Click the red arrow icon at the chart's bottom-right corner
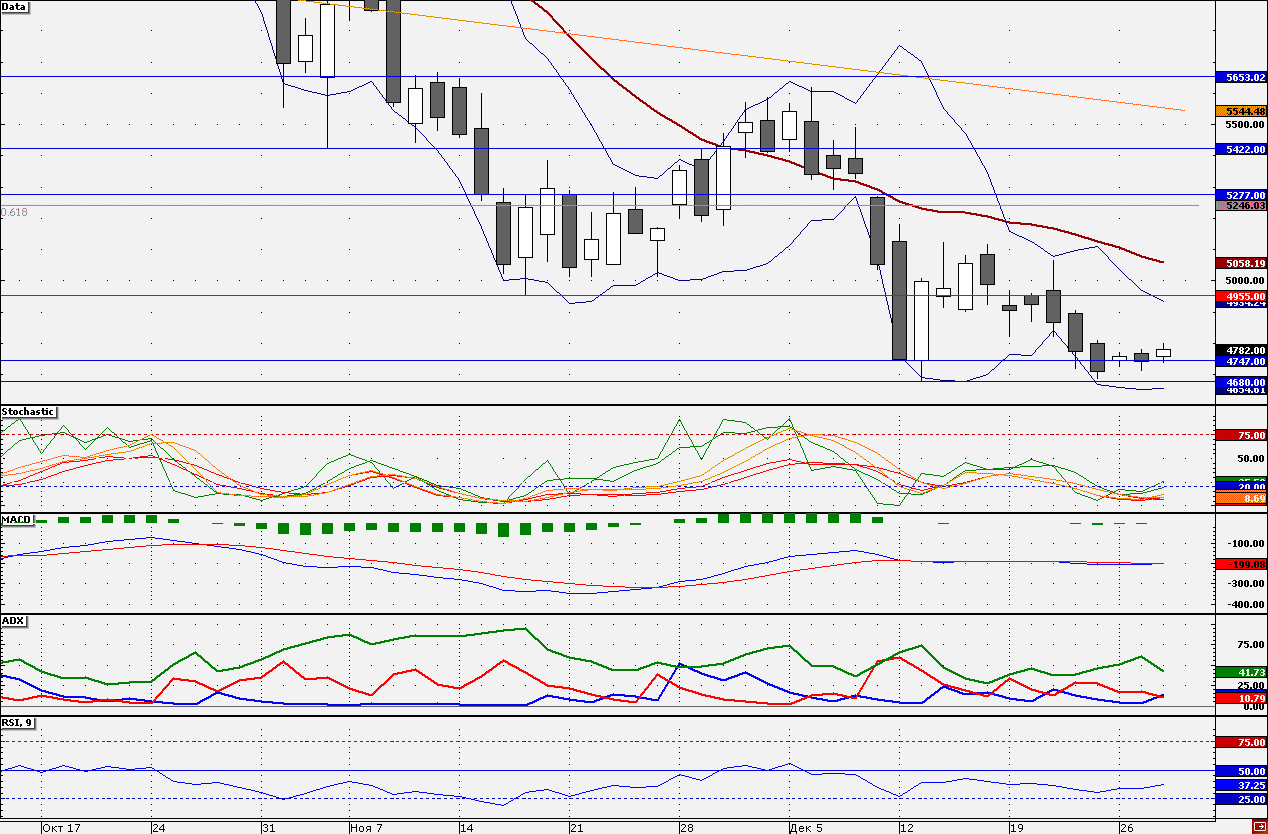Screen dimensions: 1268x834 click(1258, 826)
